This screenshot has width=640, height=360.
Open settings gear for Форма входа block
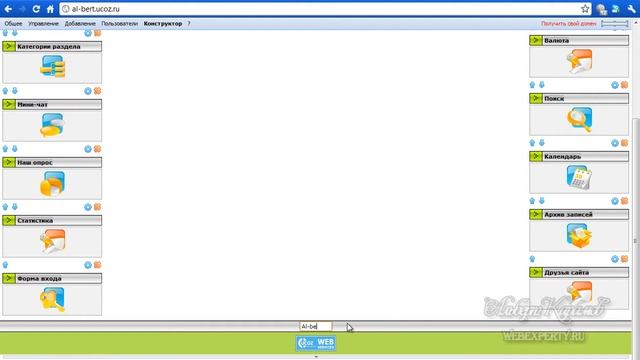pyautogui.click(x=88, y=265)
